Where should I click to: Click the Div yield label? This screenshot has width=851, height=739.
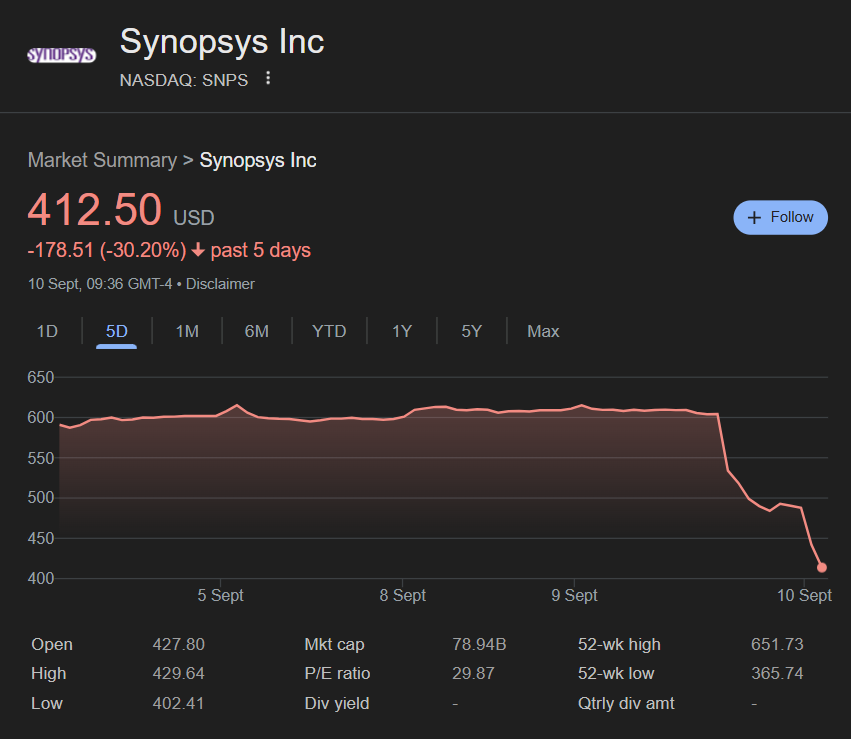pyautogui.click(x=337, y=703)
